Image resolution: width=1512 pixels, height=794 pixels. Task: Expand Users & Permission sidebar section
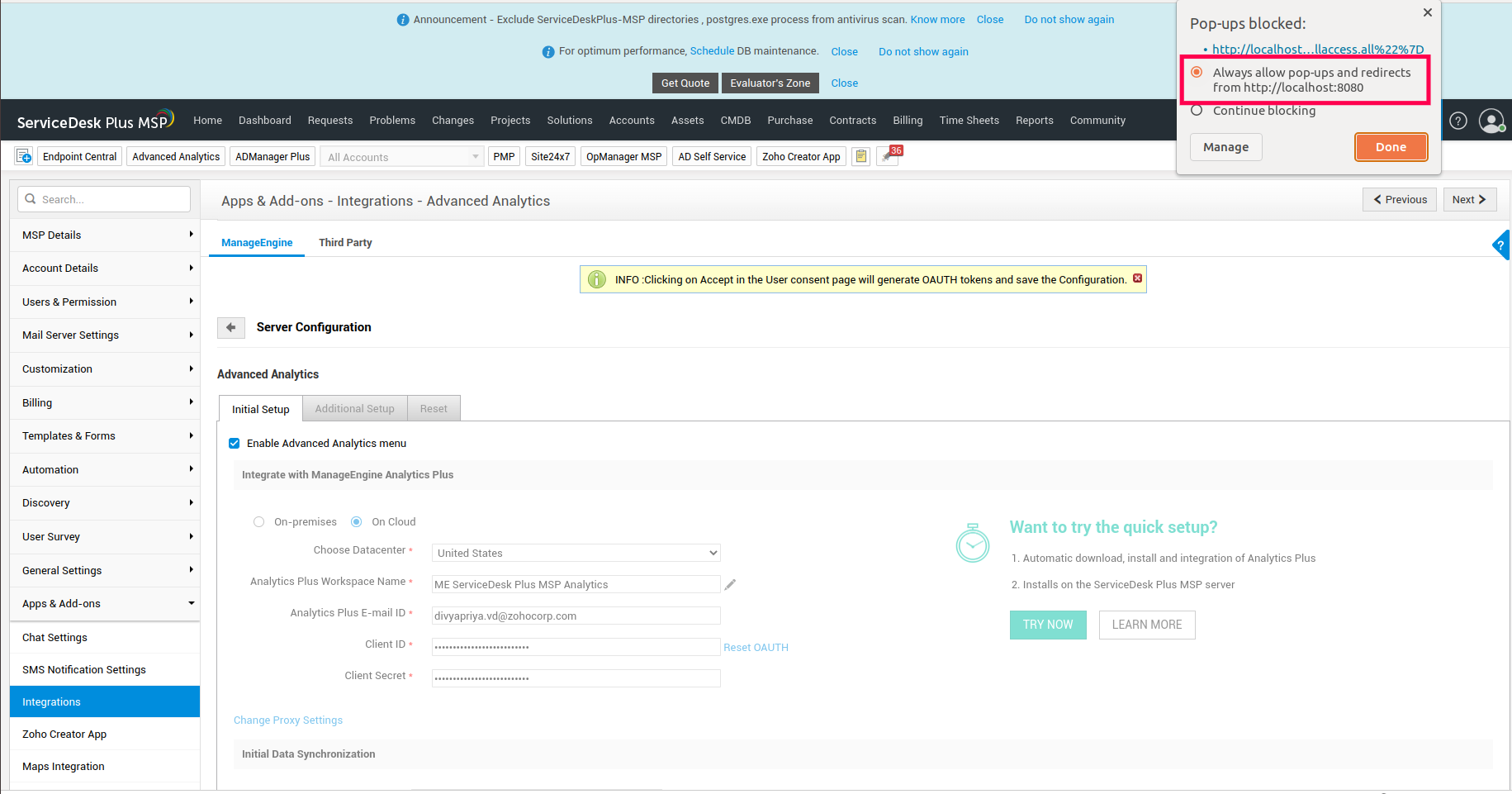(x=105, y=302)
